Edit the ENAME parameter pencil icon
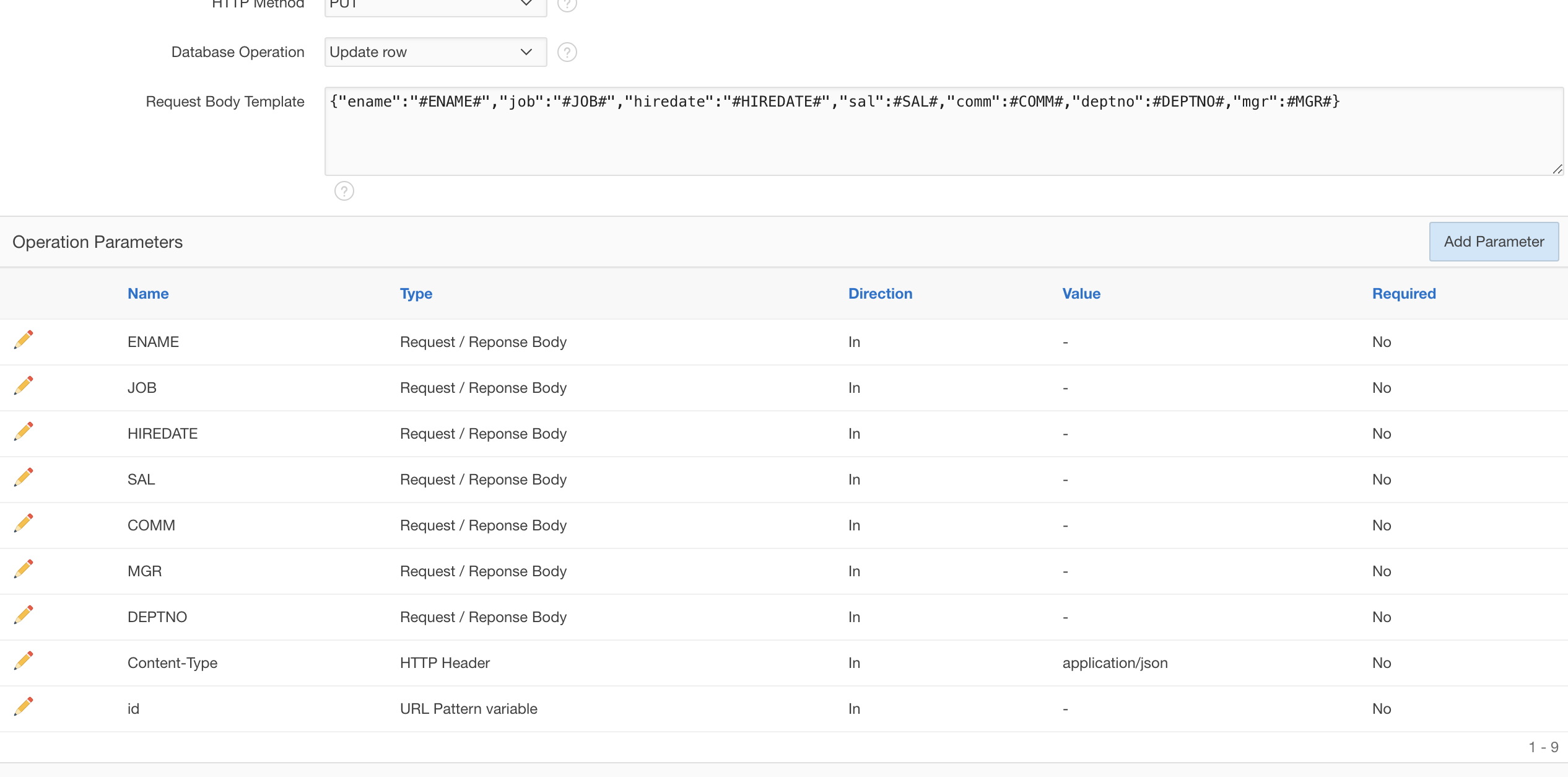 [24, 340]
